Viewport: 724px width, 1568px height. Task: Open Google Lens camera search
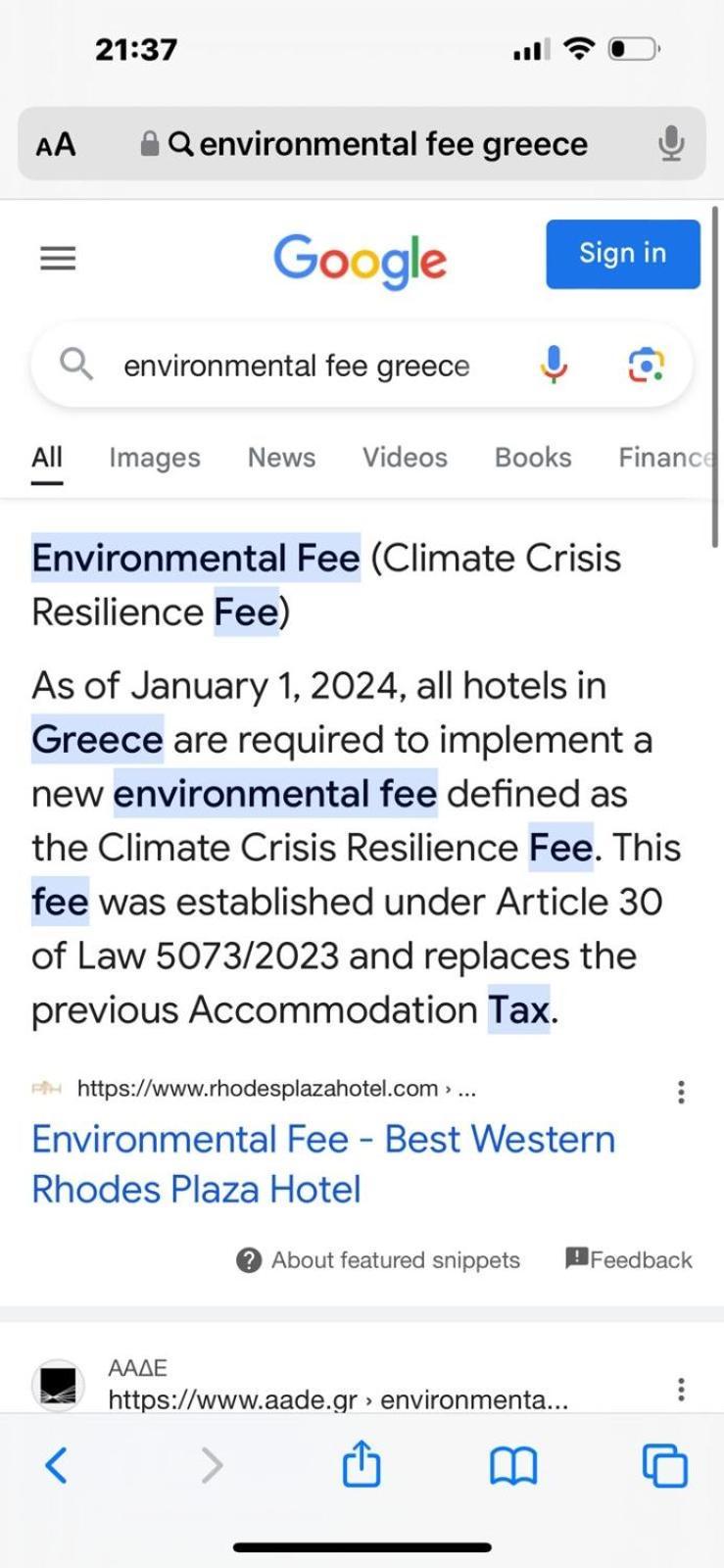click(646, 366)
